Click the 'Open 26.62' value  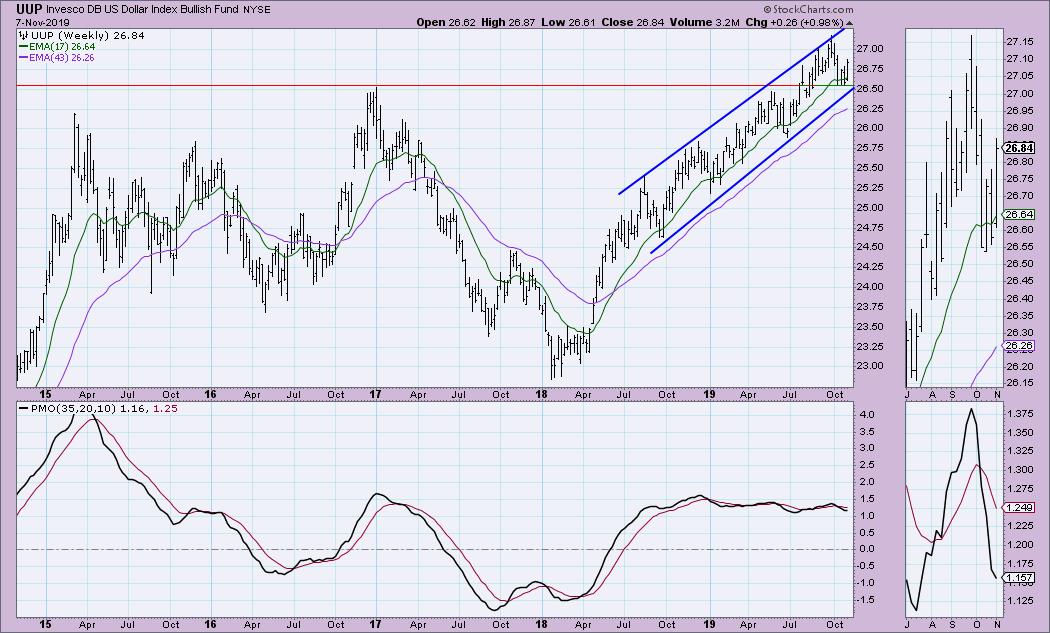click(446, 22)
